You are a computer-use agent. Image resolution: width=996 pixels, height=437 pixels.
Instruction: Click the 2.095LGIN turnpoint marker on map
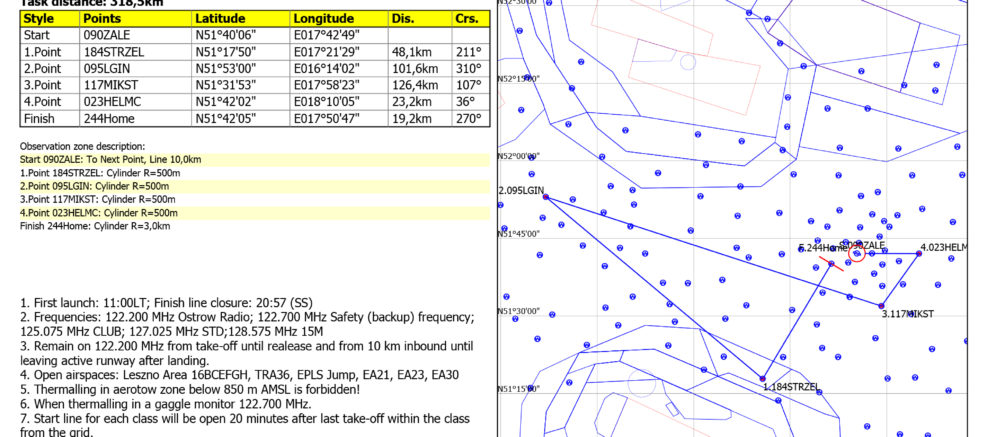click(x=545, y=197)
